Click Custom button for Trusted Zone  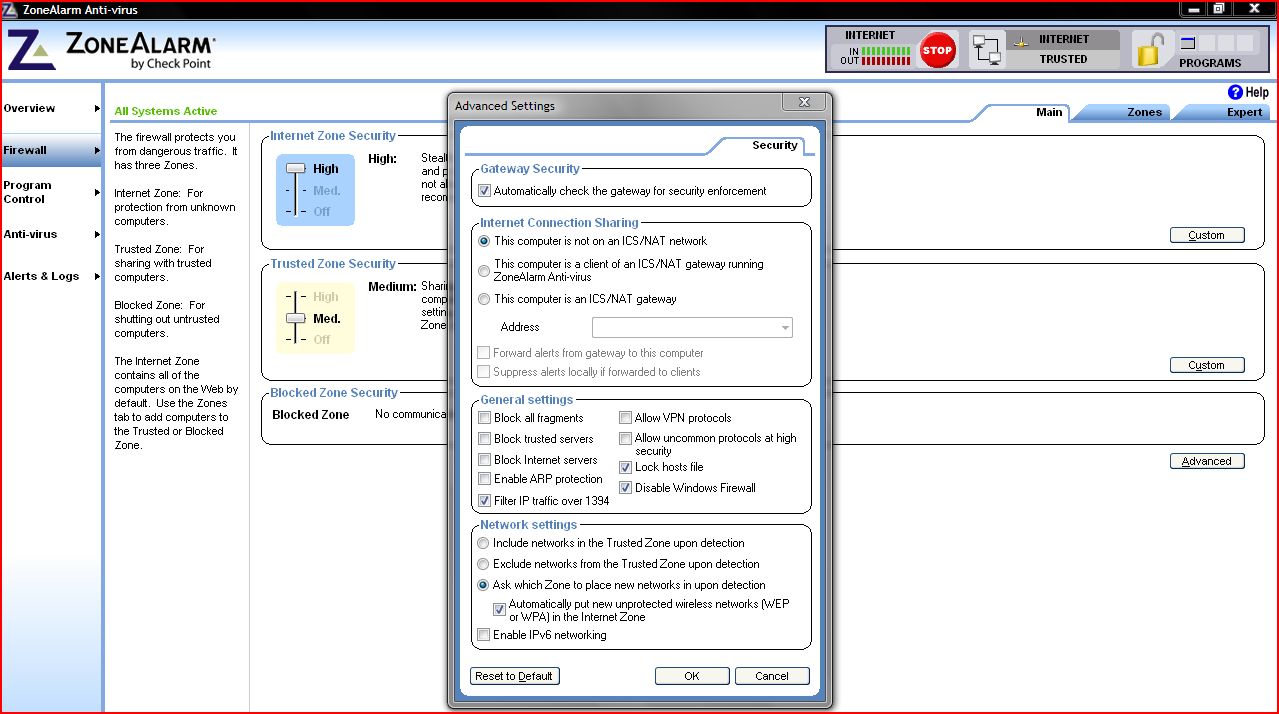pos(1207,365)
